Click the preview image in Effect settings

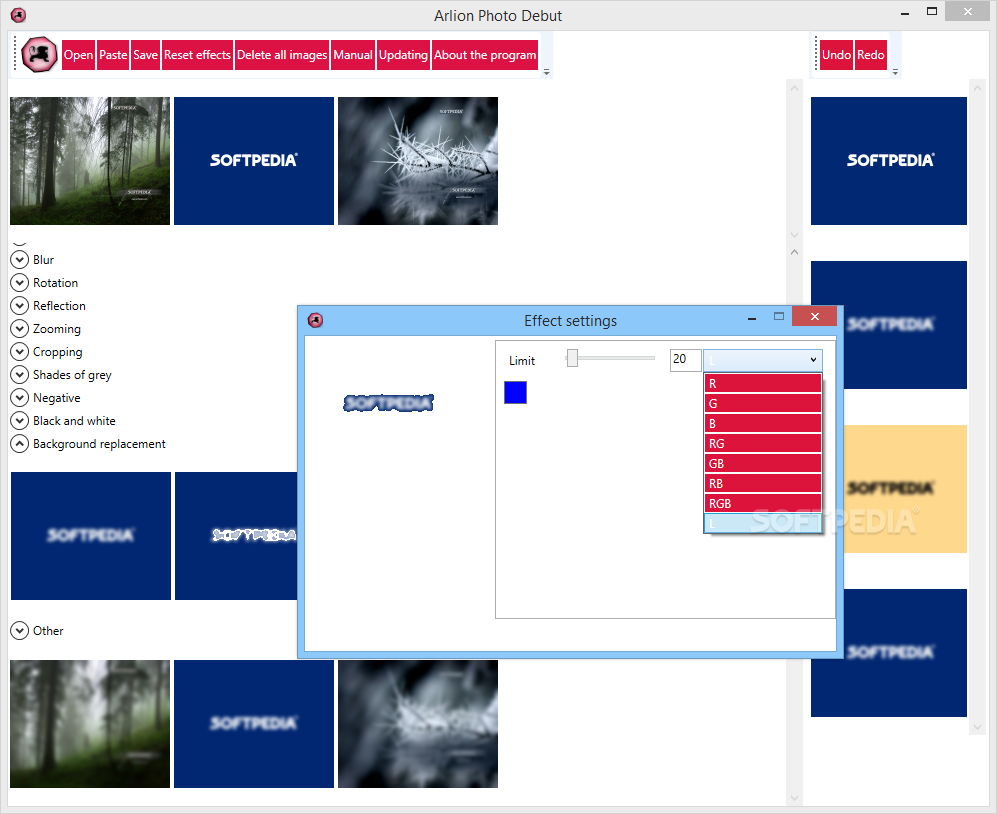[x=388, y=403]
